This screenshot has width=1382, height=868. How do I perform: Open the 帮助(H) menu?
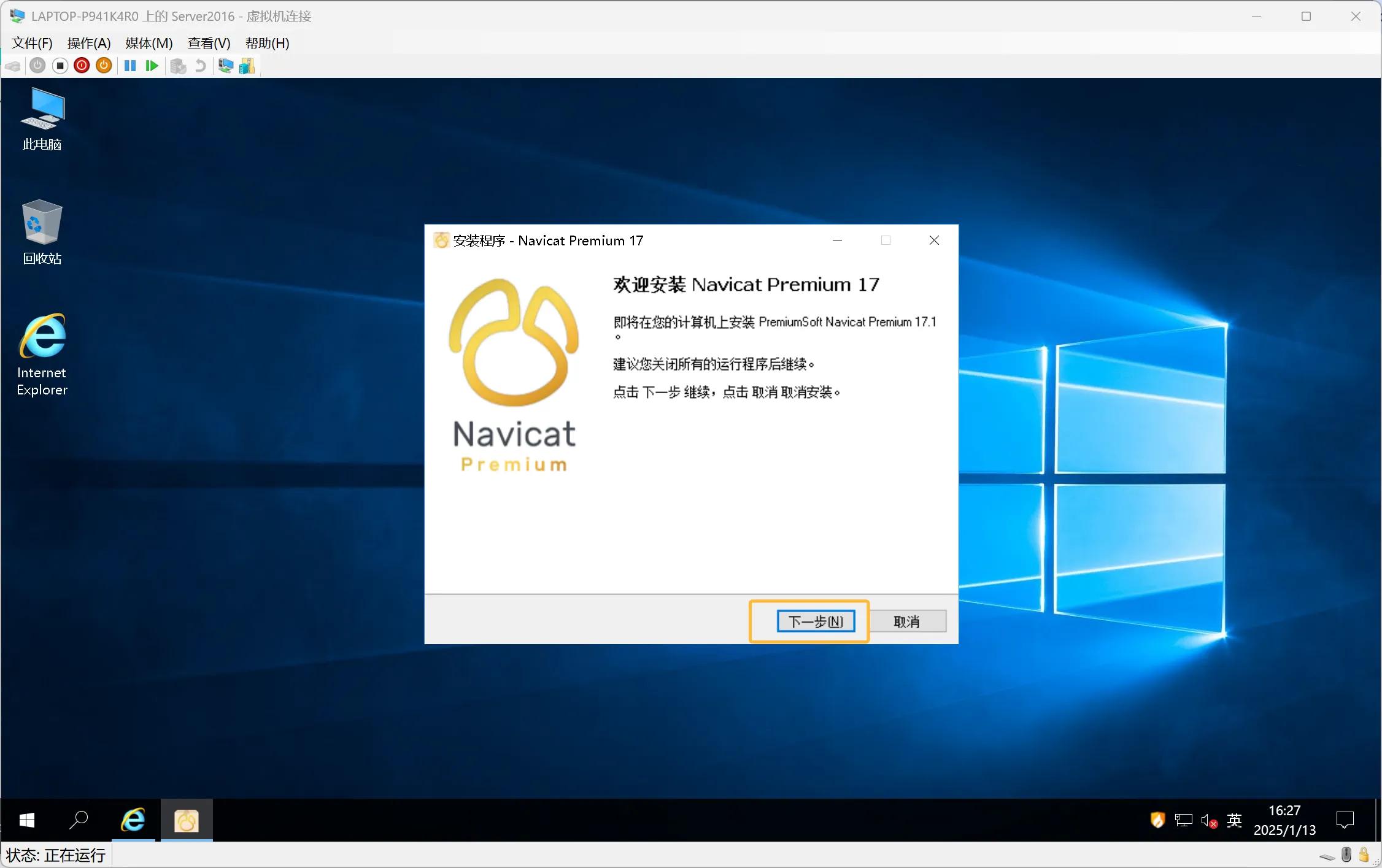click(268, 43)
